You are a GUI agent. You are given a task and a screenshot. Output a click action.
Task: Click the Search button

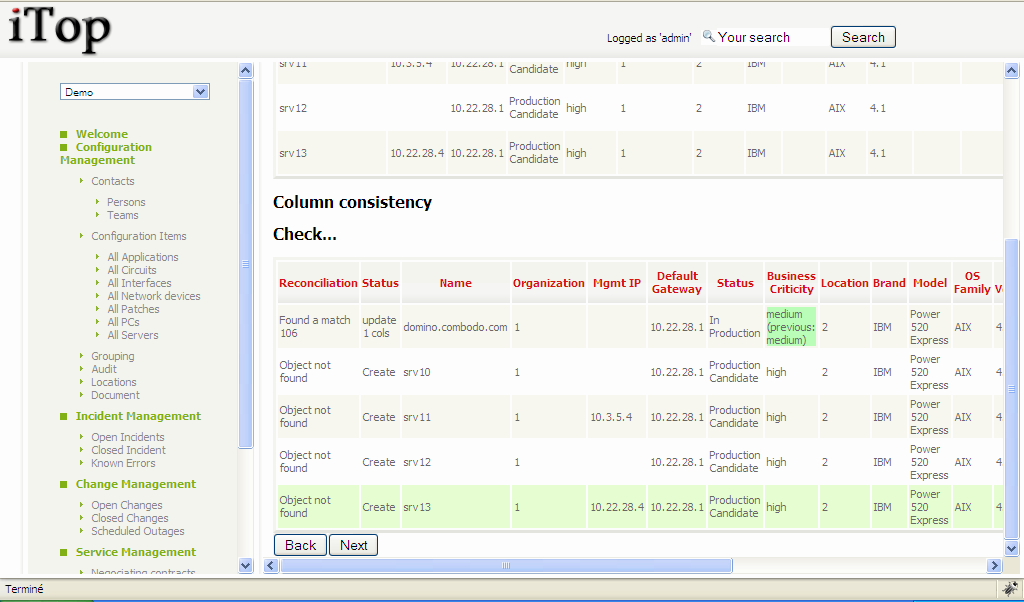[863, 37]
